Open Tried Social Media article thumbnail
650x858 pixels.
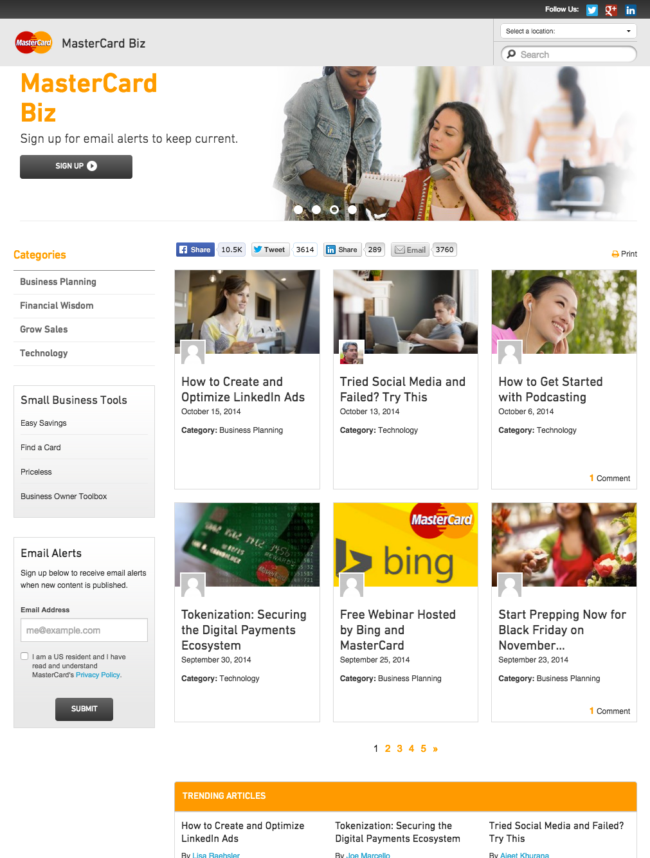(405, 311)
